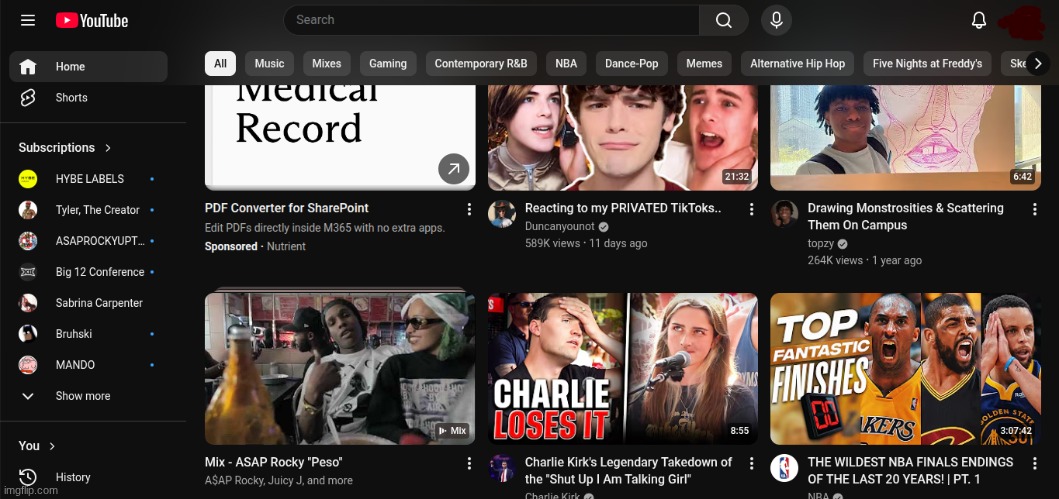This screenshot has height=499, width=1059.
Task: Open the notifications bell
Action: tap(979, 20)
